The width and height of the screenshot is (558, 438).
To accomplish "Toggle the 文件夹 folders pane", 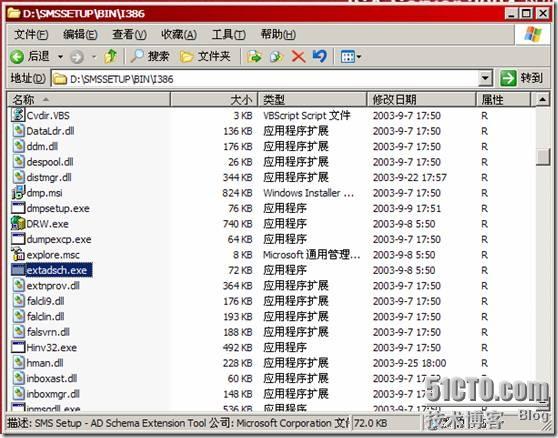I will pos(205,56).
